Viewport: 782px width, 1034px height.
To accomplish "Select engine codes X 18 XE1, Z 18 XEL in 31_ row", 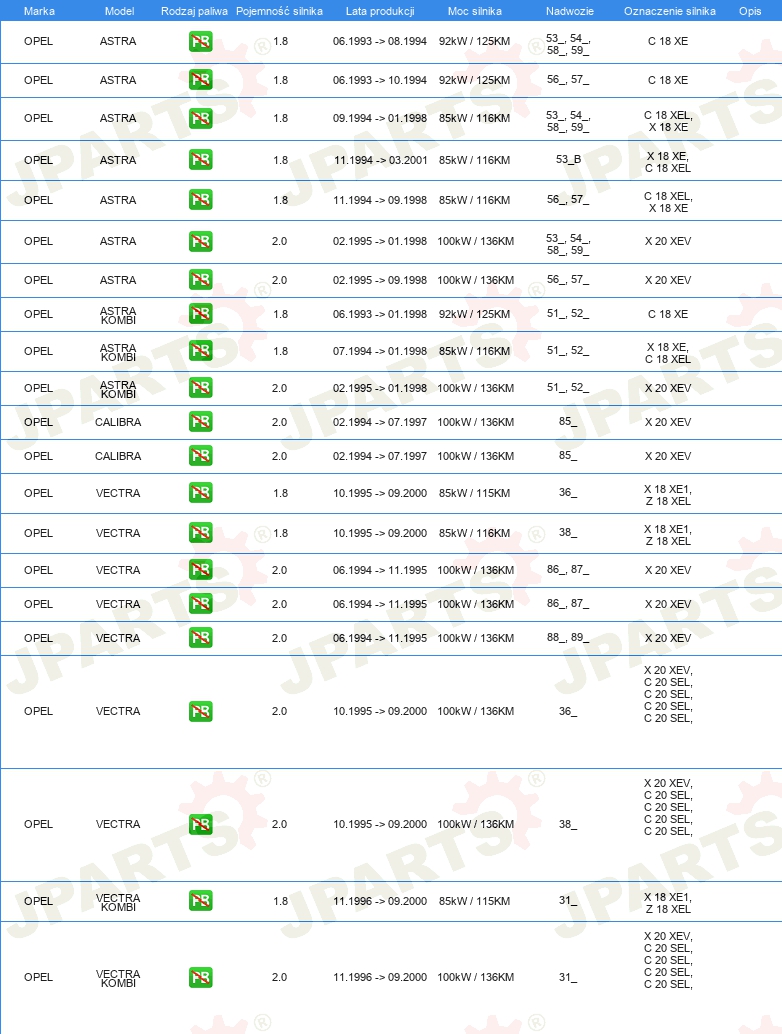I will point(668,903).
